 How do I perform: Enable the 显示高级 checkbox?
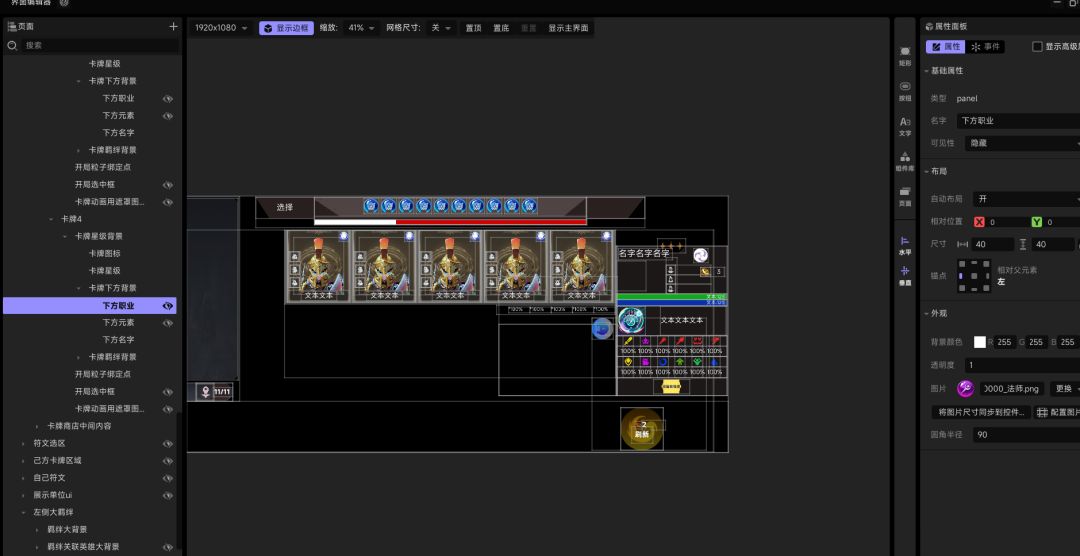pos(1037,47)
